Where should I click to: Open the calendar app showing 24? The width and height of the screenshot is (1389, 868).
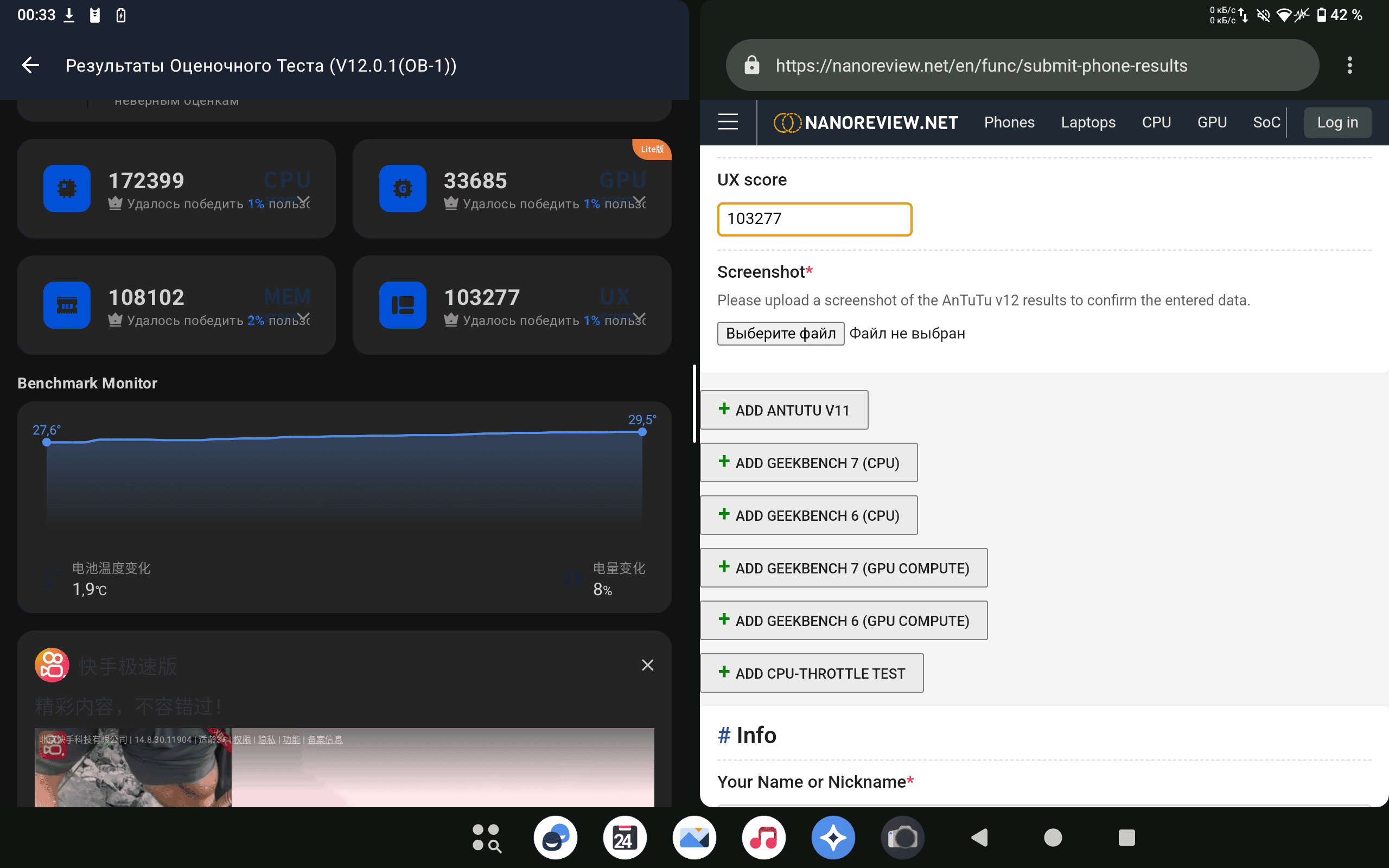(625, 838)
